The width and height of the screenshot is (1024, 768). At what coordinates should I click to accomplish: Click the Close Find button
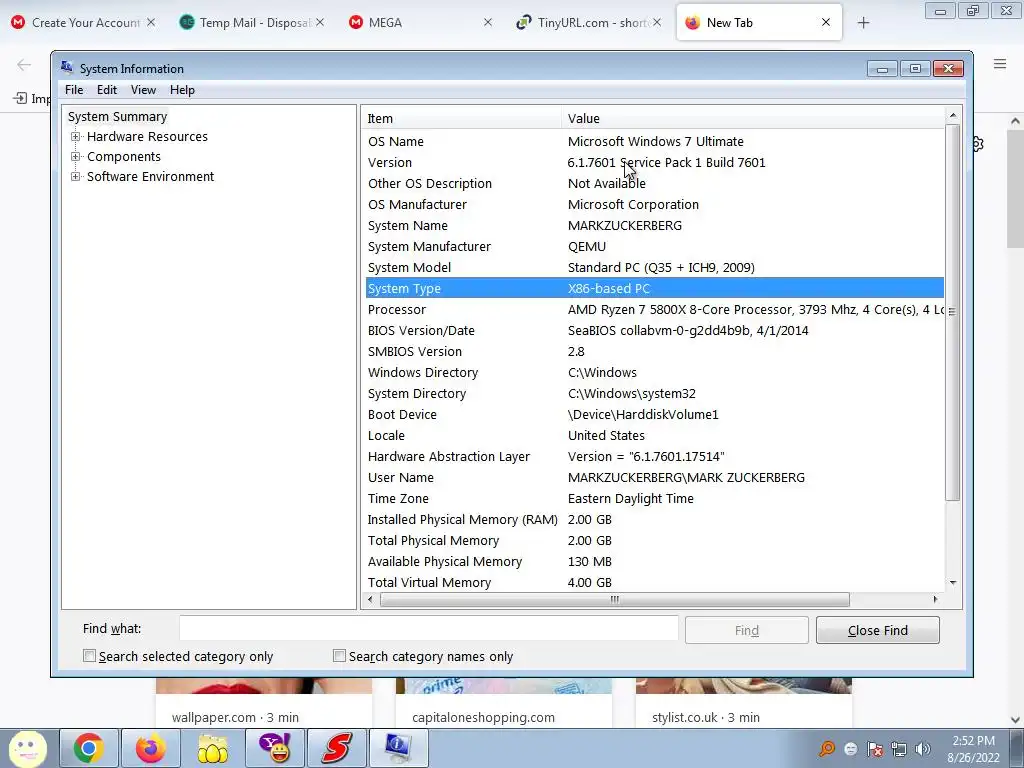878,630
